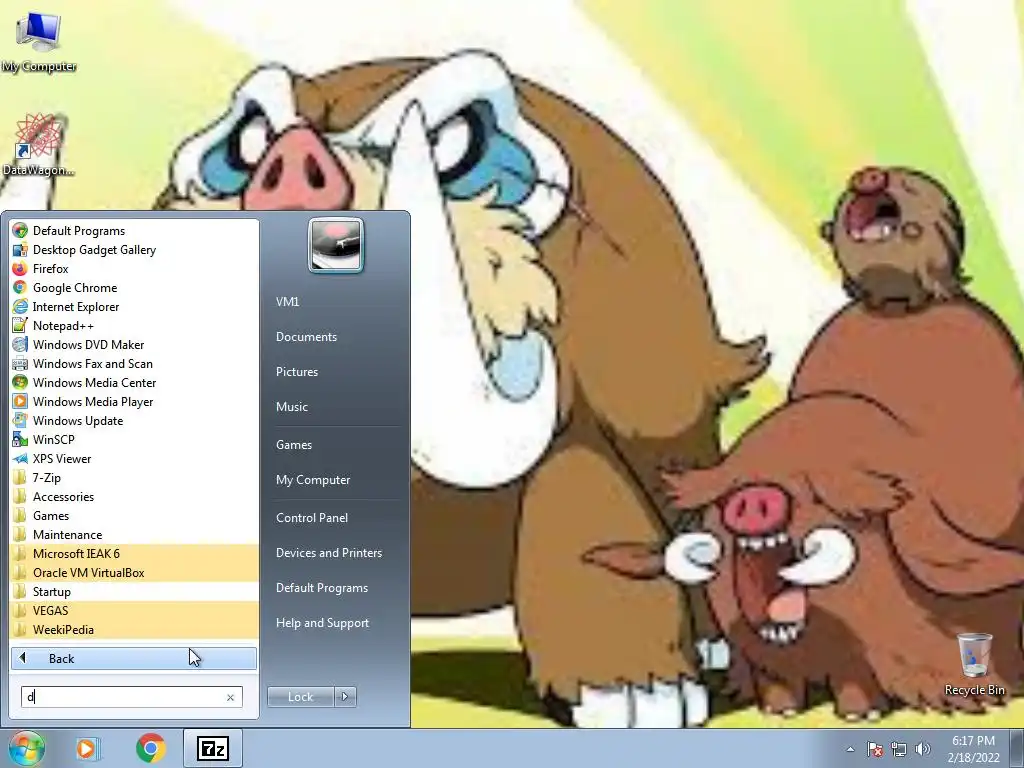Open the shutdown options arrow next to Lock
1024x768 pixels.
(345, 697)
